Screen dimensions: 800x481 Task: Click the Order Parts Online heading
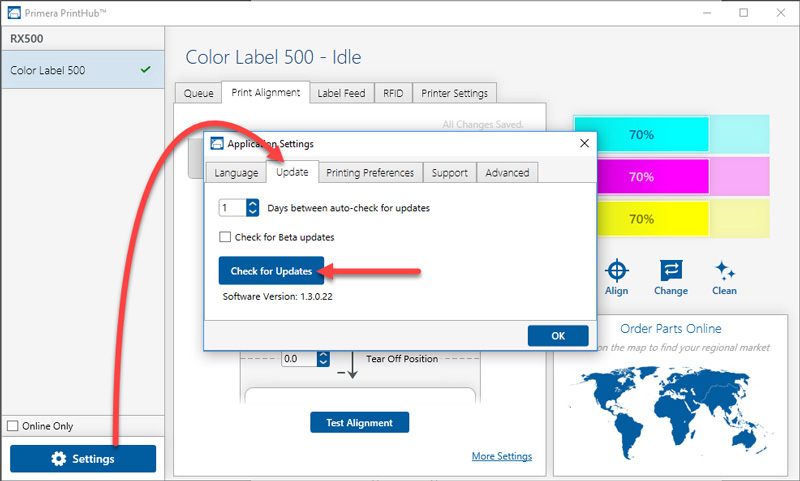(x=671, y=328)
